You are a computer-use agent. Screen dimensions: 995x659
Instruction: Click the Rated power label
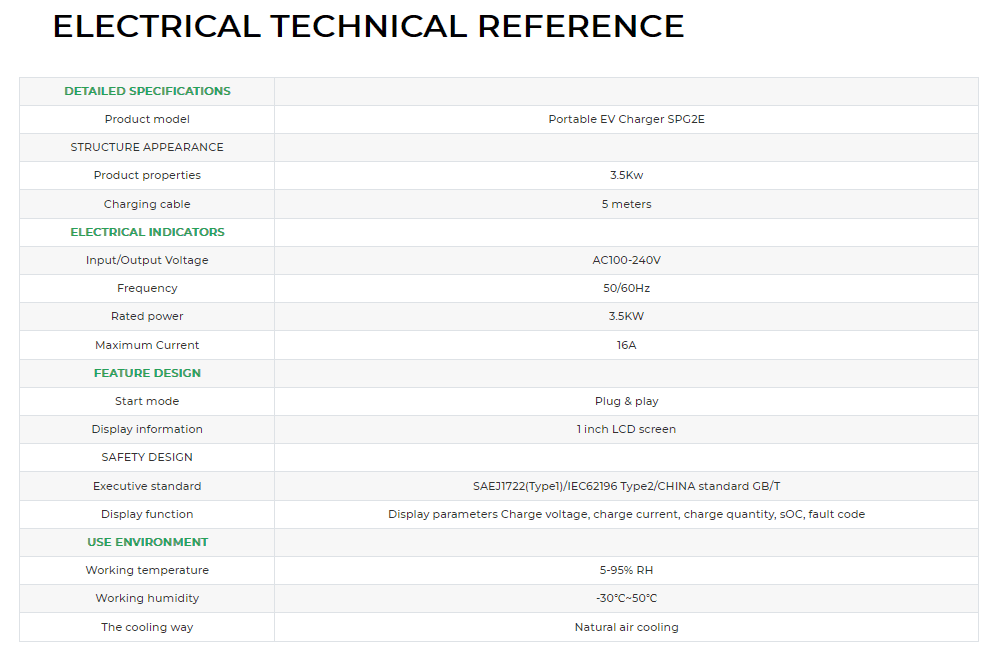pos(147,316)
